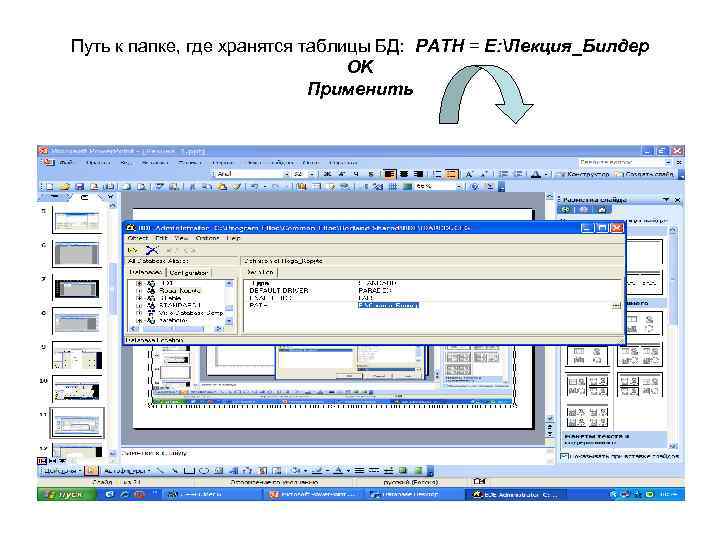This screenshot has width=720, height=540.
Task: Open the View menu in BDE Administrator
Action: [181, 238]
